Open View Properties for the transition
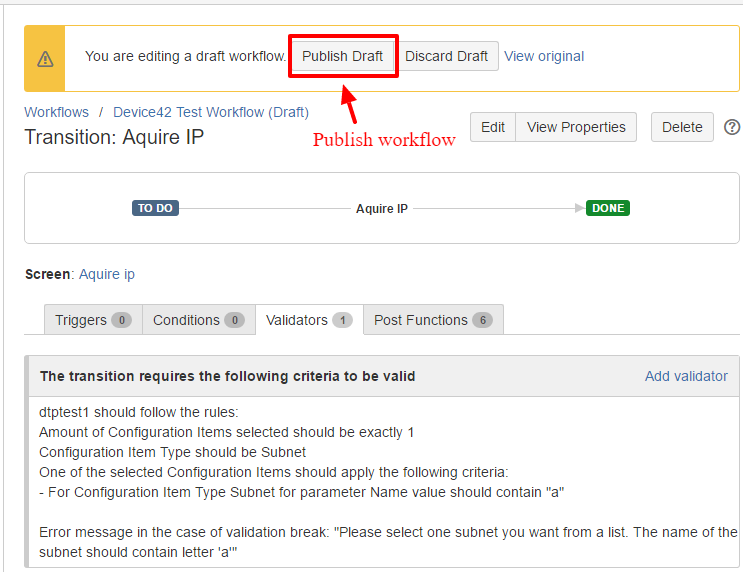This screenshot has width=743, height=572. point(576,127)
